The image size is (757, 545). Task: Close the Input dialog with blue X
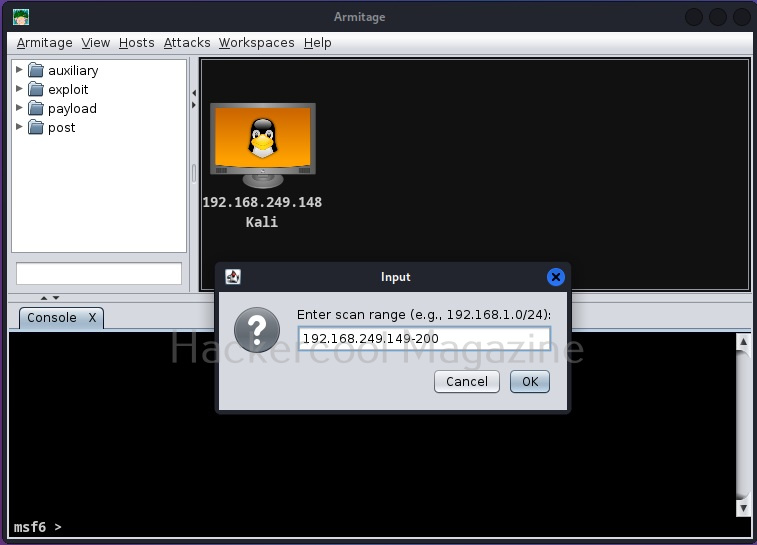[x=556, y=277]
